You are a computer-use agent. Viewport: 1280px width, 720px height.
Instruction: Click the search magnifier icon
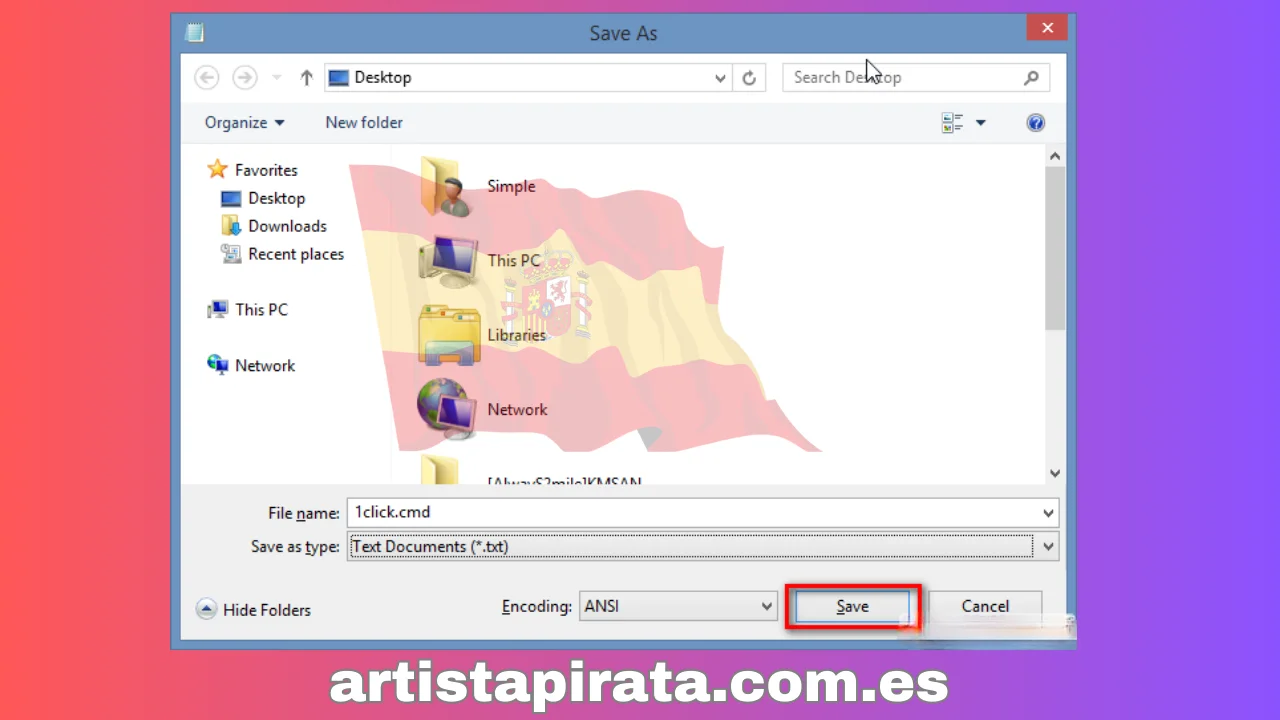pyautogui.click(x=1031, y=77)
